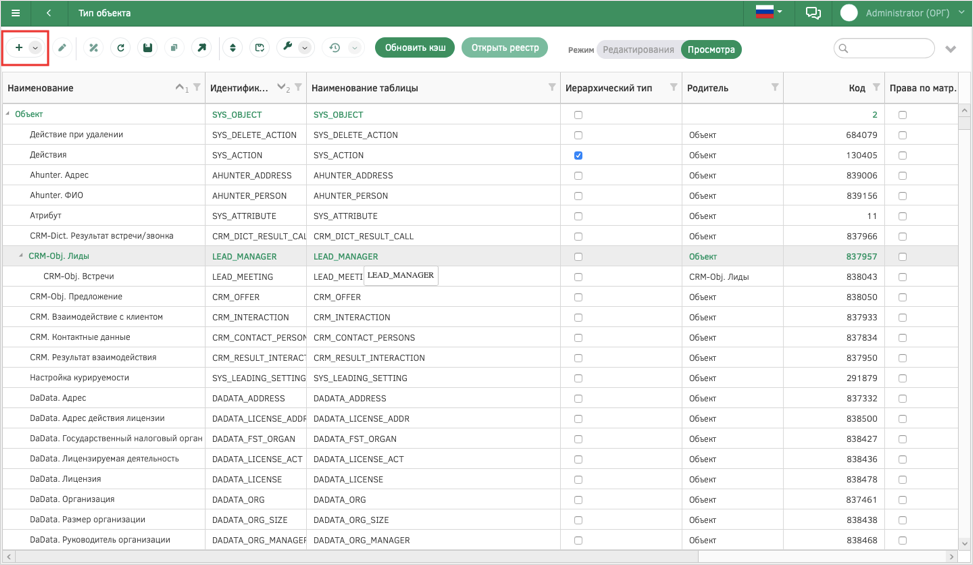
Task: Click the wrench tools icon
Action: [x=287, y=47]
